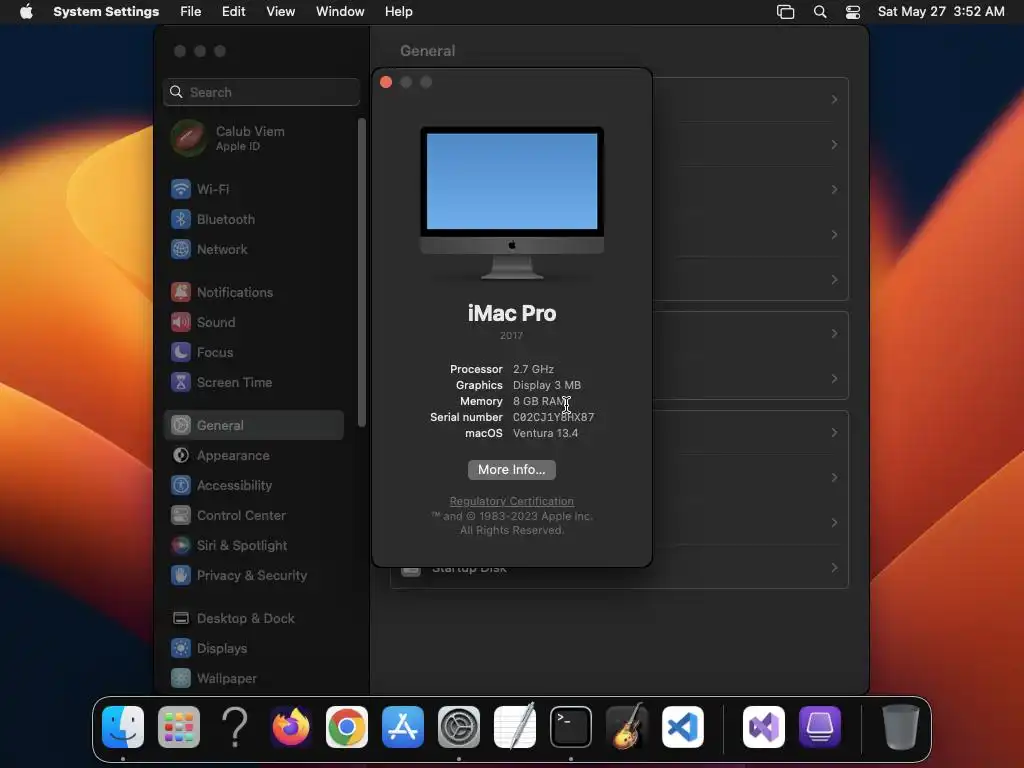Open the Help menu

[398, 12]
